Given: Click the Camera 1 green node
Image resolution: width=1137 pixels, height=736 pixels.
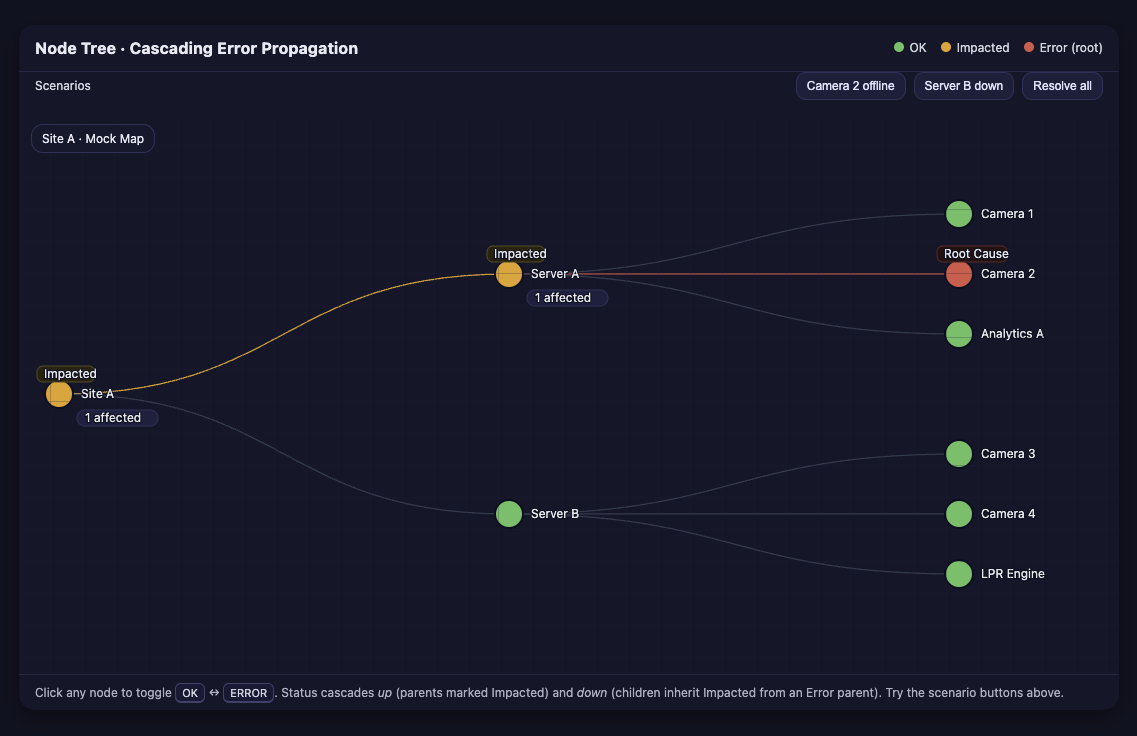Looking at the screenshot, I should click(x=958, y=213).
